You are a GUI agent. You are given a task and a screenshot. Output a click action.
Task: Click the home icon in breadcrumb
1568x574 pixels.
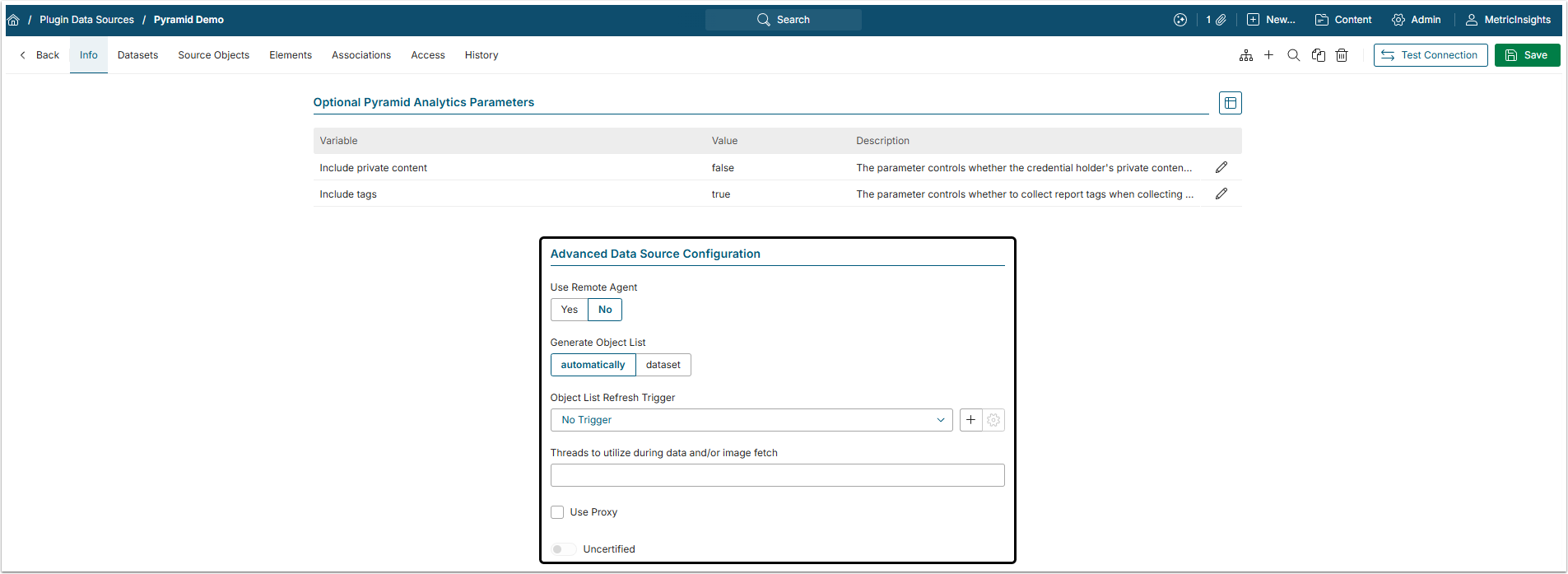13,20
